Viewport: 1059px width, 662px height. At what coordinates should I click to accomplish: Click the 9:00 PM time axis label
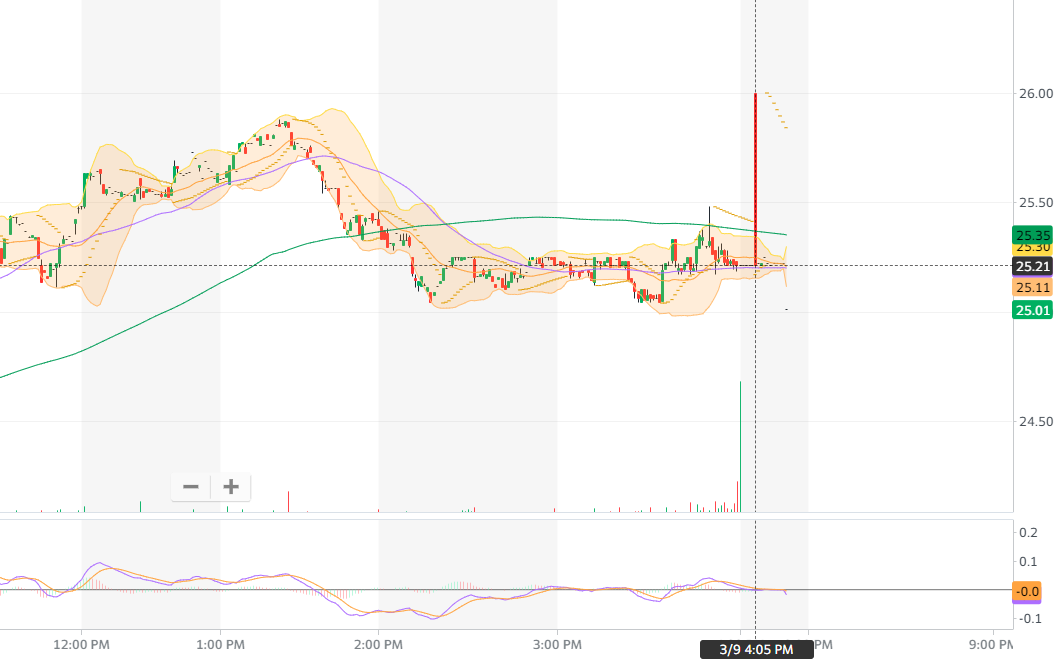point(992,644)
